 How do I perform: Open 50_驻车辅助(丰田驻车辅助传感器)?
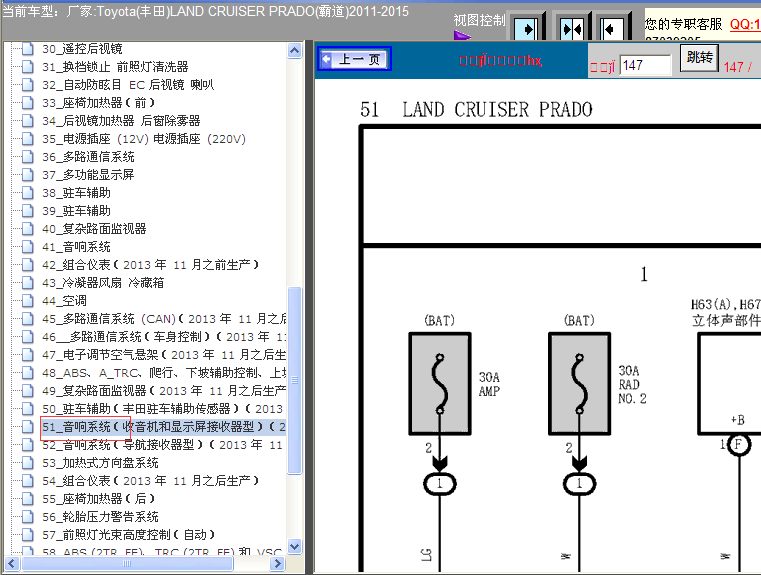[x=163, y=409]
